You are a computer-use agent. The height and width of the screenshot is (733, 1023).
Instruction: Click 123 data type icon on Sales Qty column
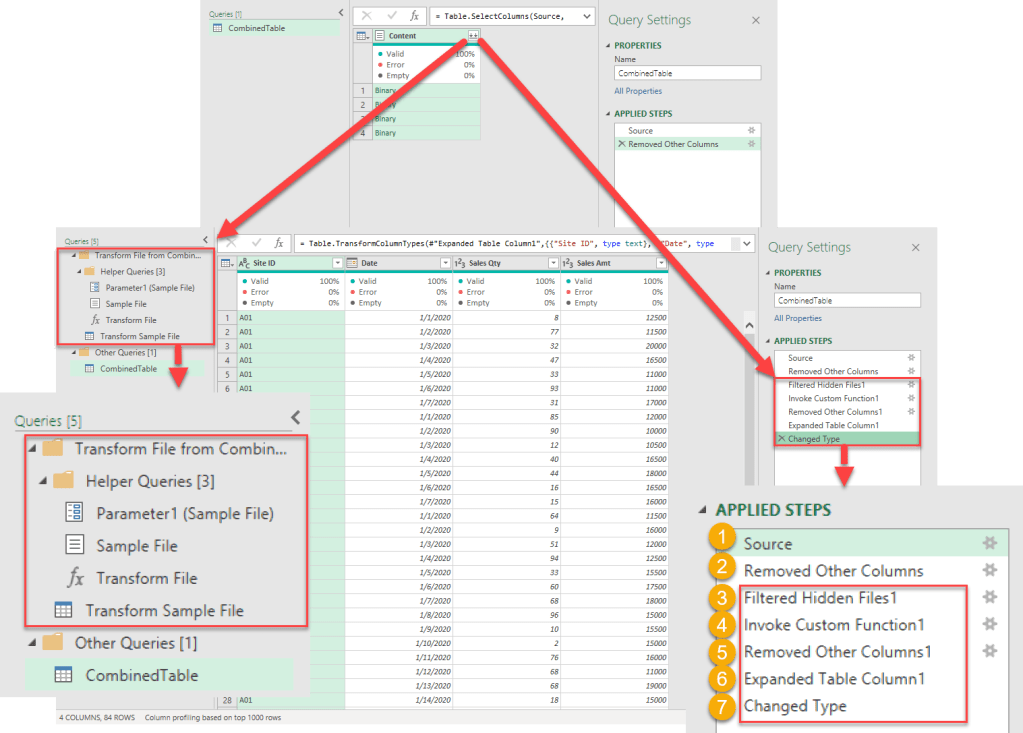pyautogui.click(x=459, y=263)
